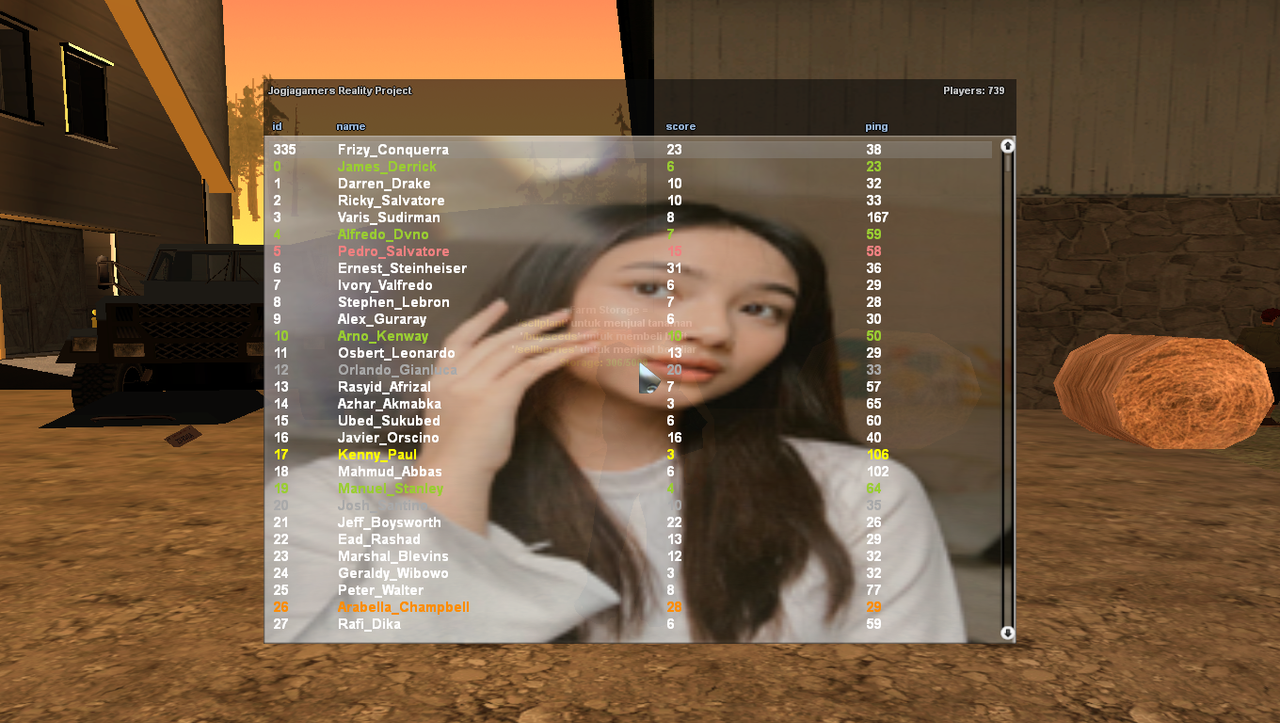1280x723 pixels.
Task: Select Javier_Orscino's name
Action: click(388, 439)
